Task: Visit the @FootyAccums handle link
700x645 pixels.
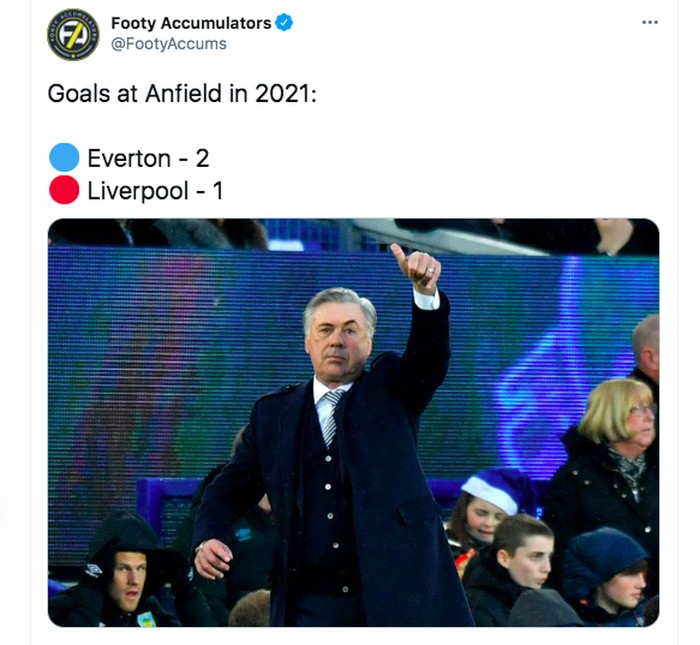Action: (168, 44)
